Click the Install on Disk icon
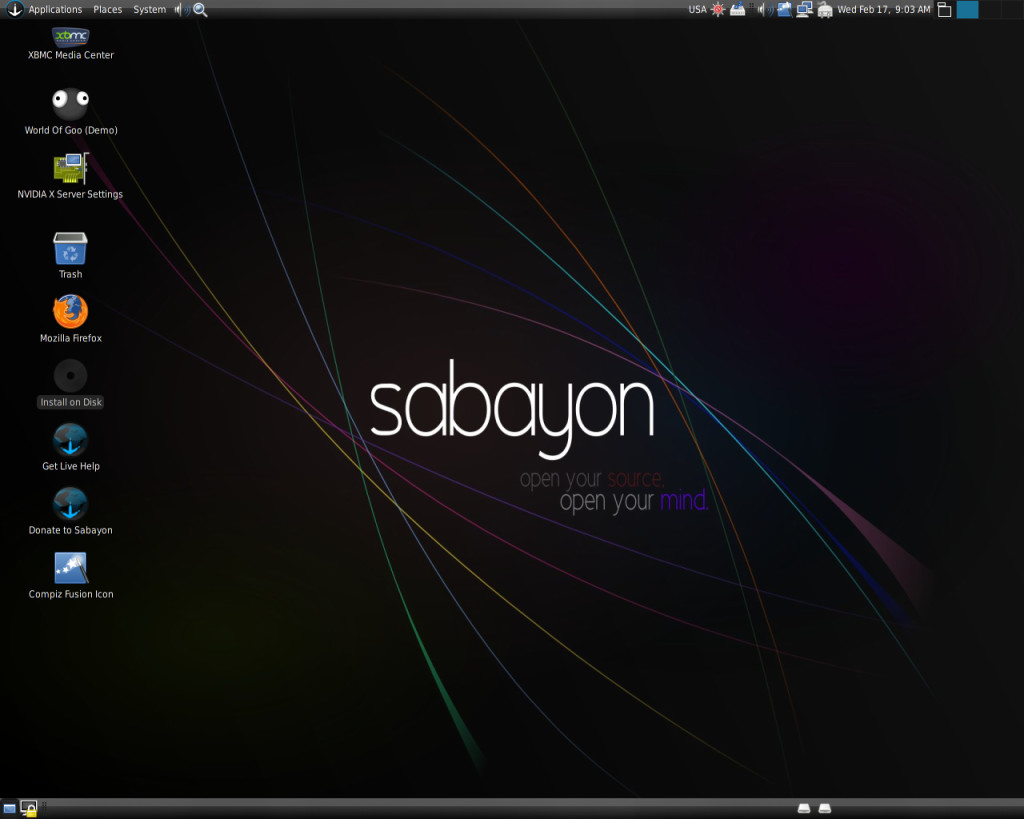 coord(70,377)
